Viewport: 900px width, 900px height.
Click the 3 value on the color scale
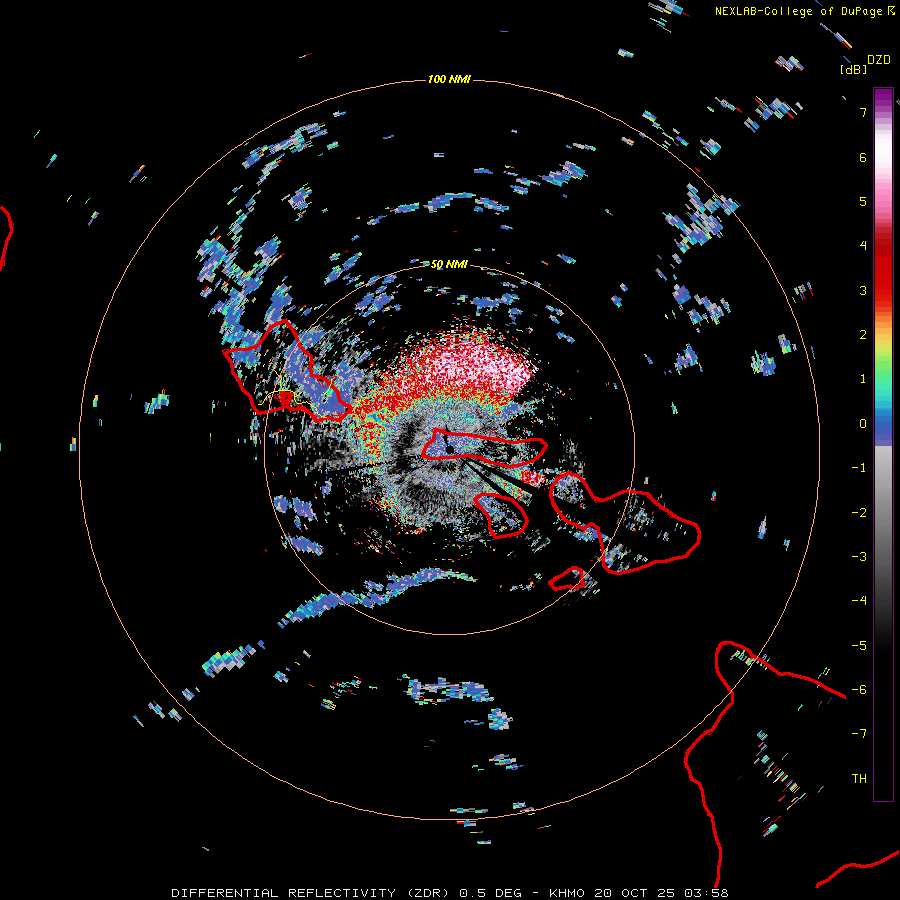pos(863,290)
